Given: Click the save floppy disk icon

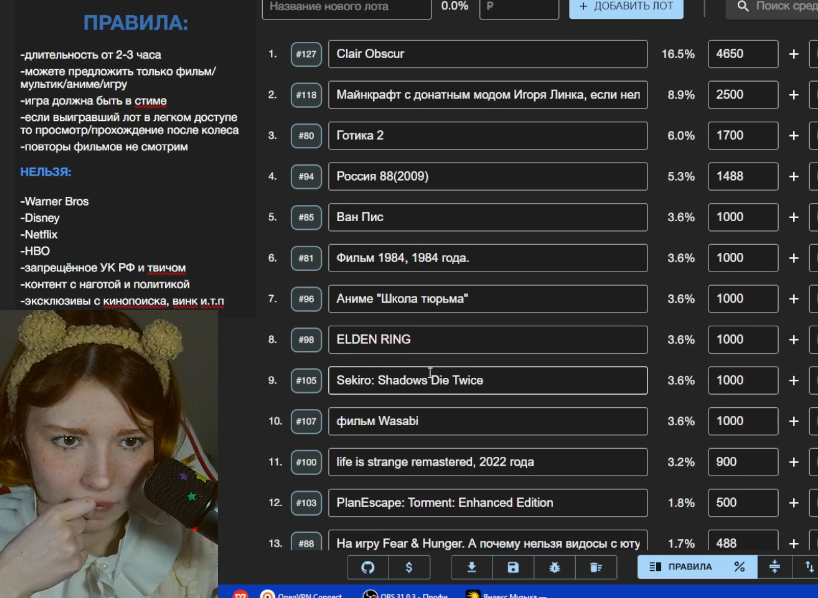Looking at the screenshot, I should pos(513,567).
